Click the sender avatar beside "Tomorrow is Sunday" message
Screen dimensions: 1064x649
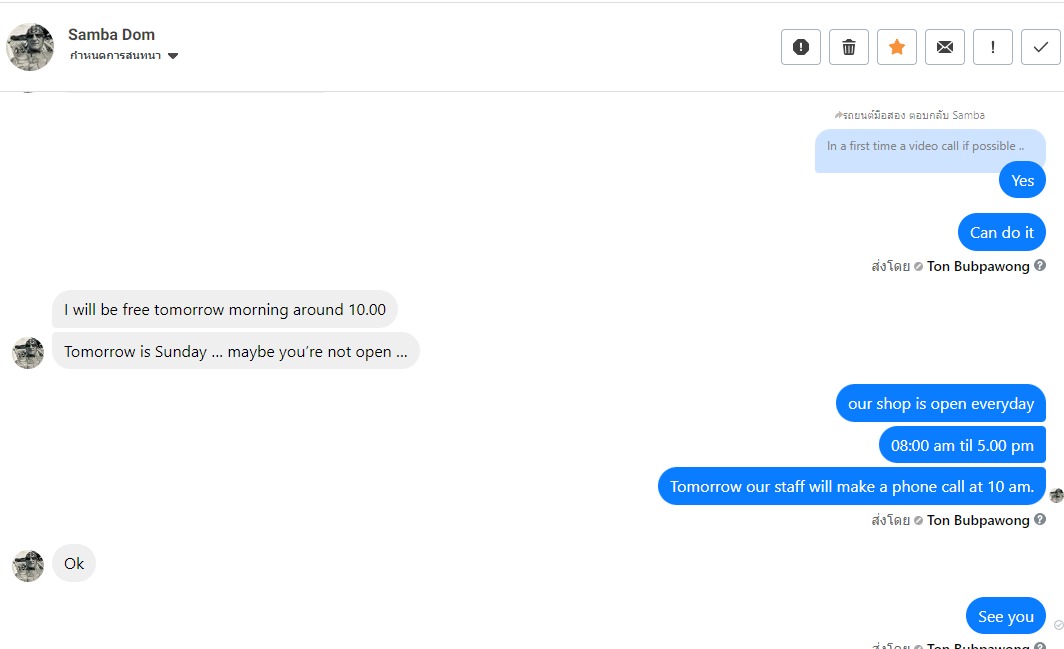click(28, 352)
